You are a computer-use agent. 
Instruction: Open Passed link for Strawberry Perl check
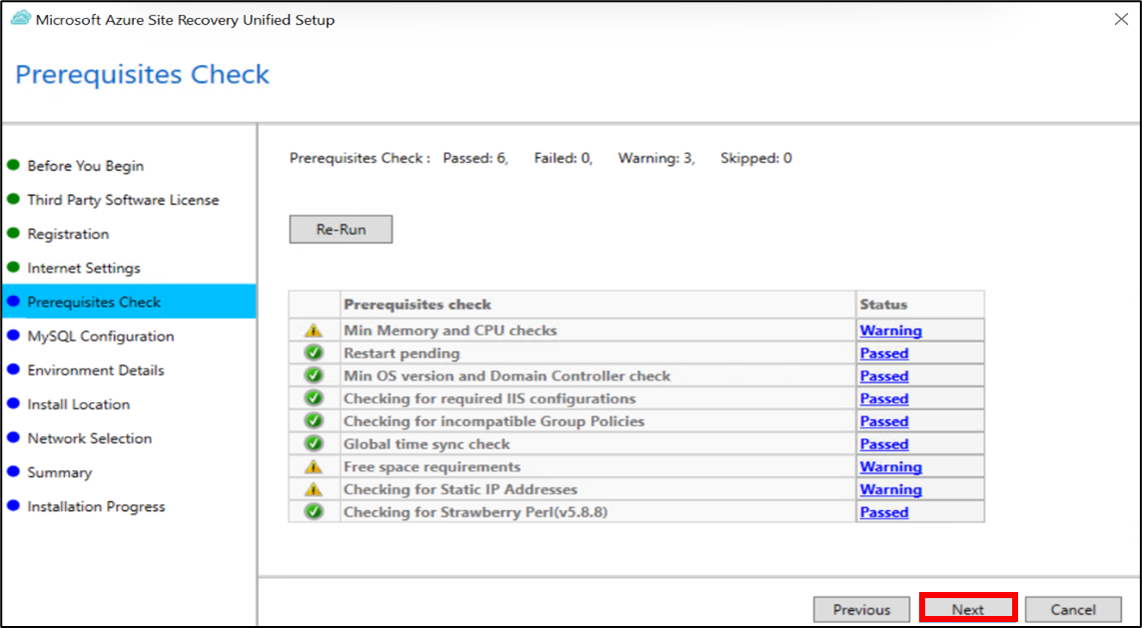(x=884, y=512)
